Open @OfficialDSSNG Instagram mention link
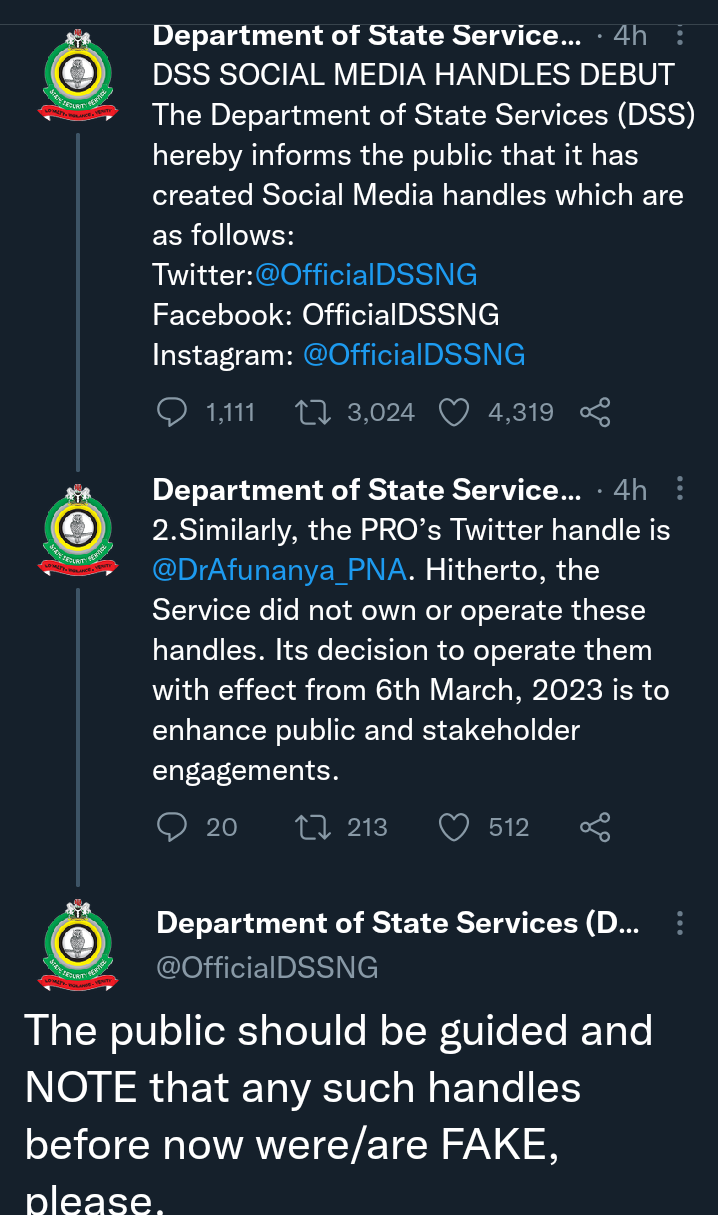Screen dimensions: 718x1215 click(x=414, y=354)
